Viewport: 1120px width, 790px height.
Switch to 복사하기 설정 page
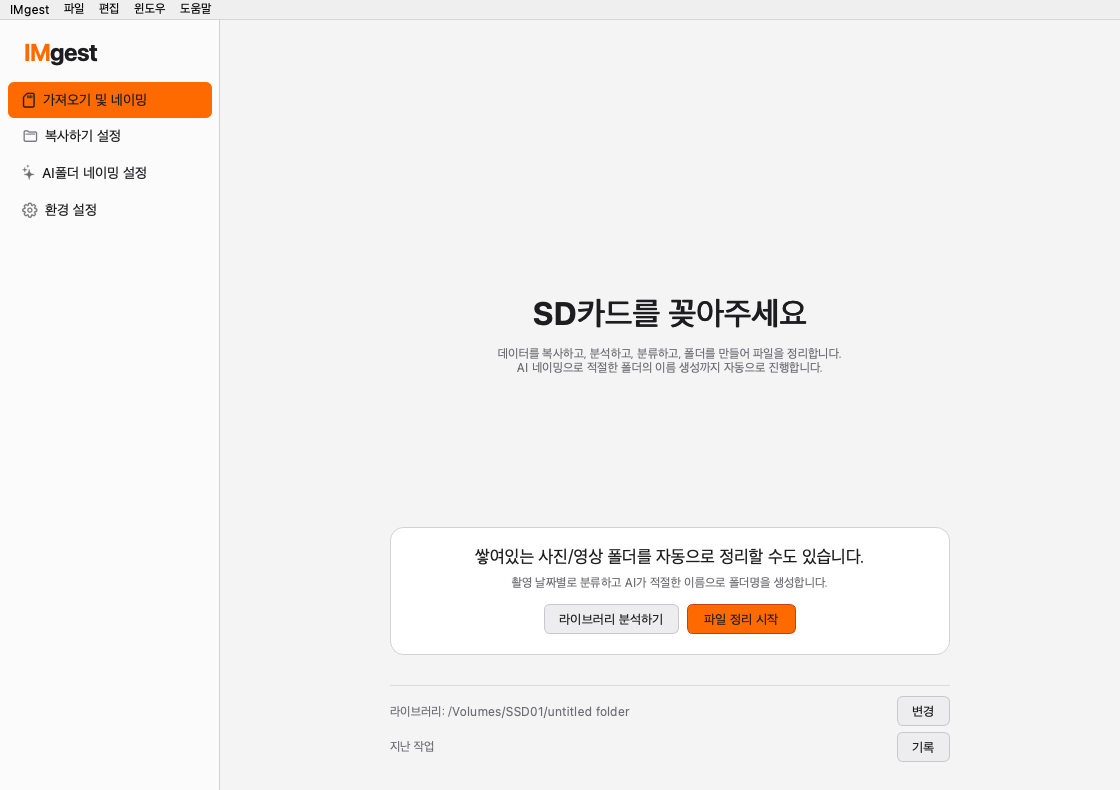[x=110, y=136]
